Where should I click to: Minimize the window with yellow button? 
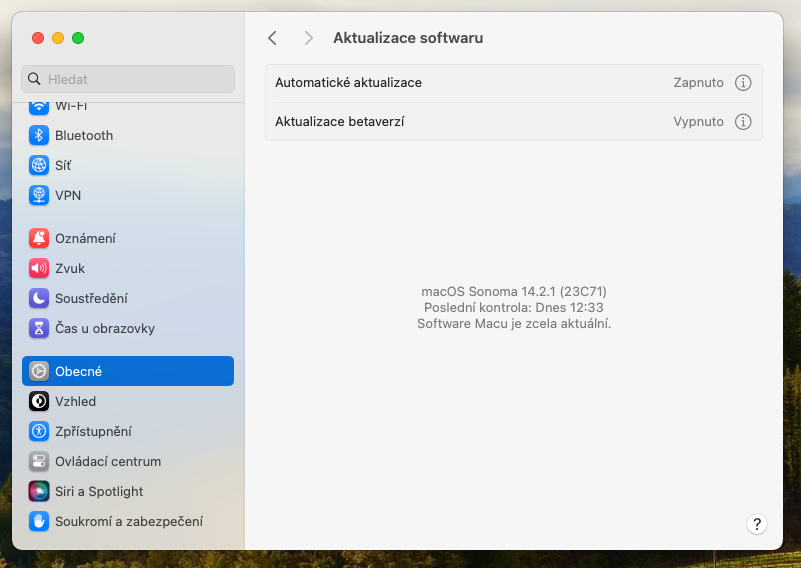tap(58, 38)
